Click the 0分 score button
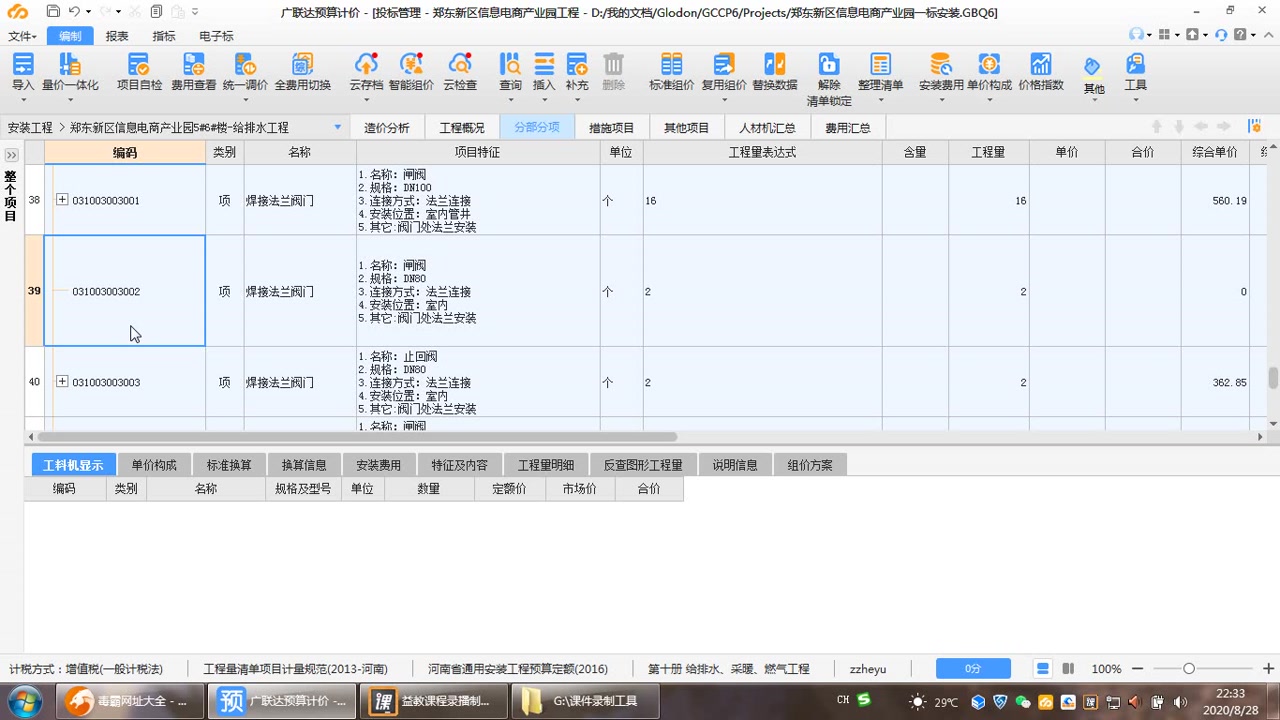 click(x=973, y=669)
